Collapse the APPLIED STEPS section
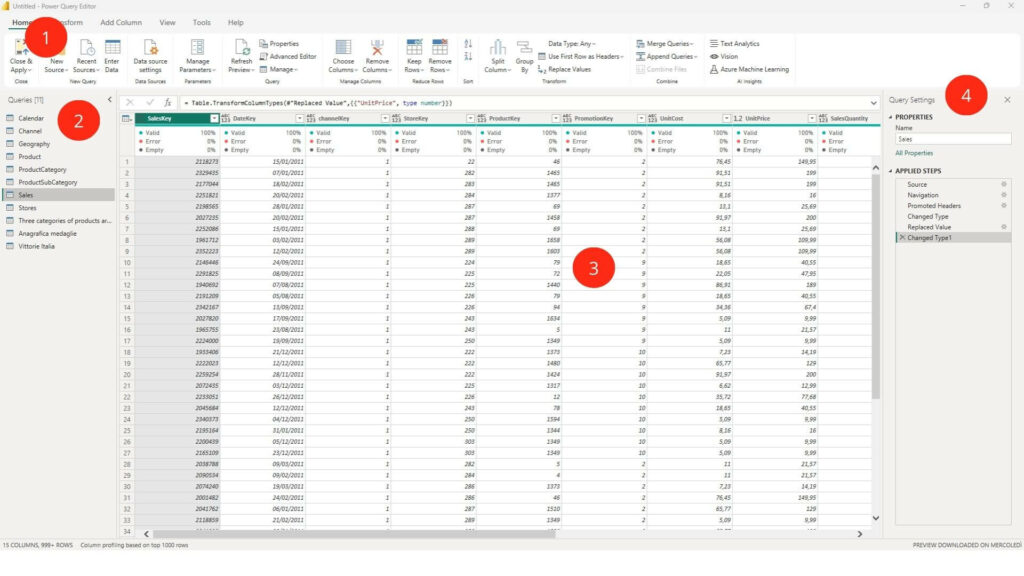Screen dimensions: 1024x576 [x=891, y=171]
